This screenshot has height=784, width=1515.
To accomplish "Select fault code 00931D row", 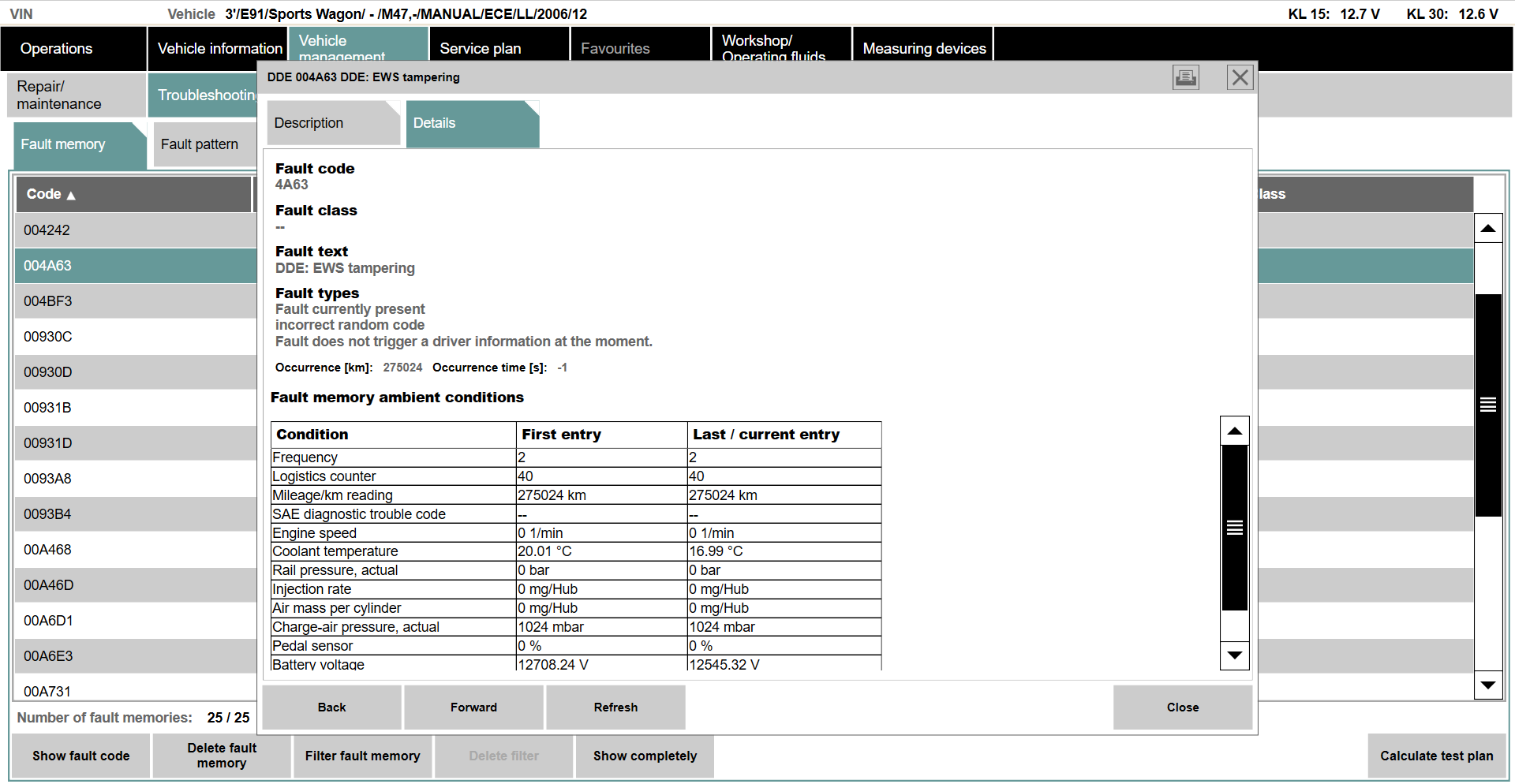I will pyautogui.click(x=136, y=443).
